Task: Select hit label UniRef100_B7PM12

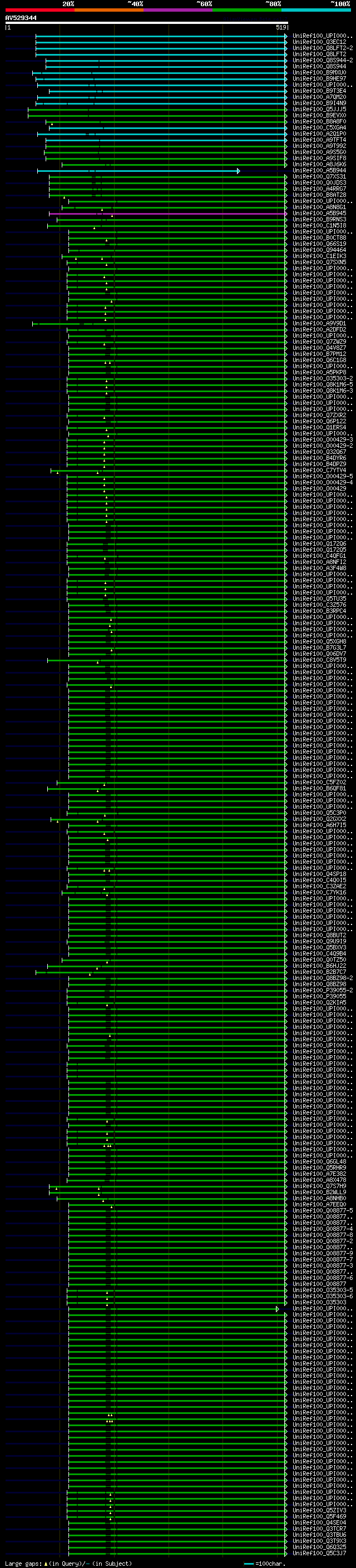Action: (x=319, y=354)
